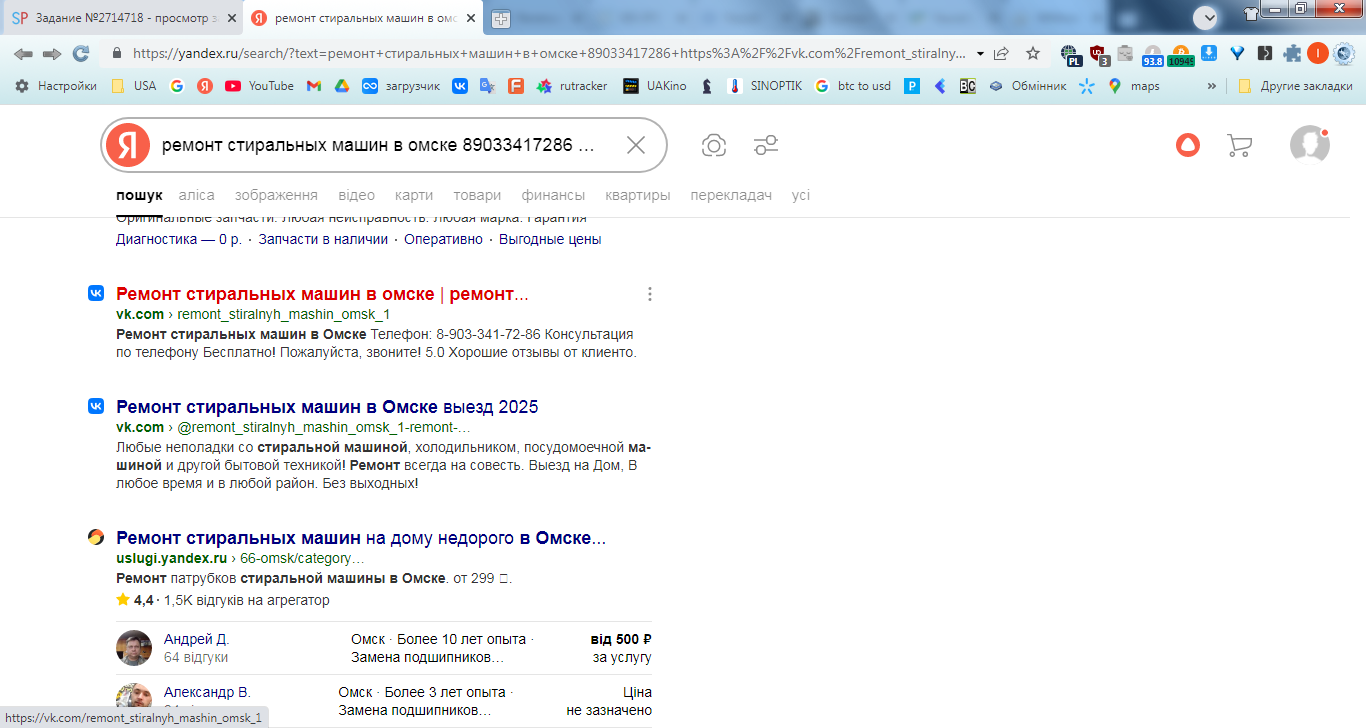
Task: Open the VK bookmark icon
Action: [x=460, y=86]
